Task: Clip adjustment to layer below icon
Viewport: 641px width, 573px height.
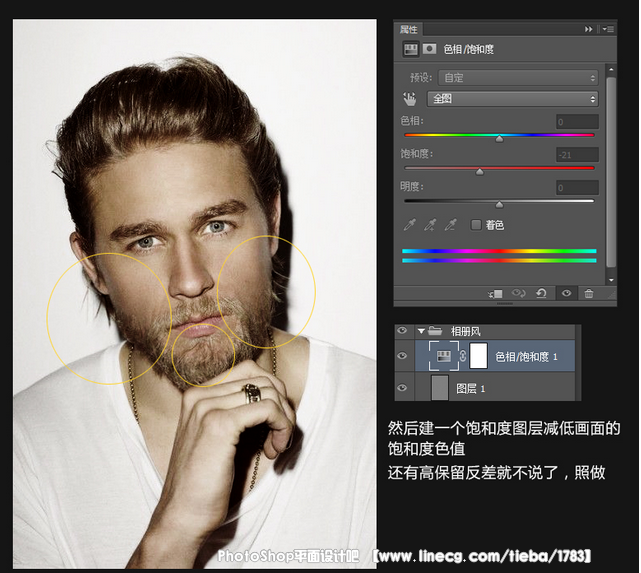Action: (496, 293)
